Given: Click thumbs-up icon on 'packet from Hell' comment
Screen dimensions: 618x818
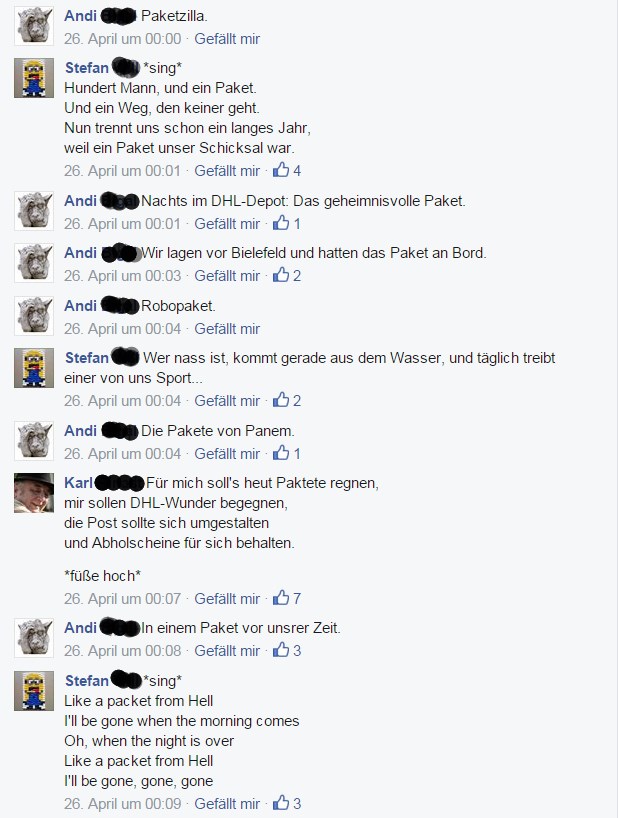Looking at the screenshot, I should click(281, 803).
